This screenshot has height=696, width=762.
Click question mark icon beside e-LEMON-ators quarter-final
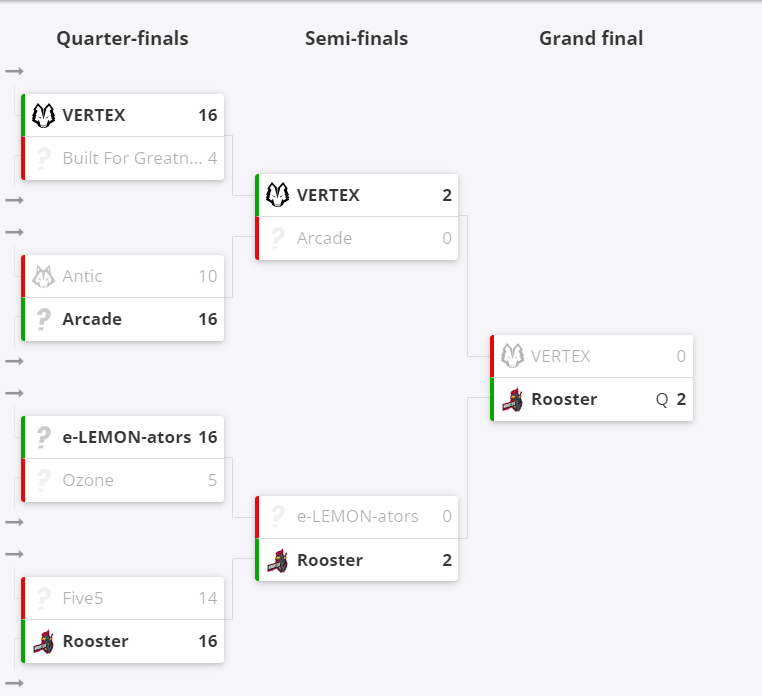click(x=43, y=437)
